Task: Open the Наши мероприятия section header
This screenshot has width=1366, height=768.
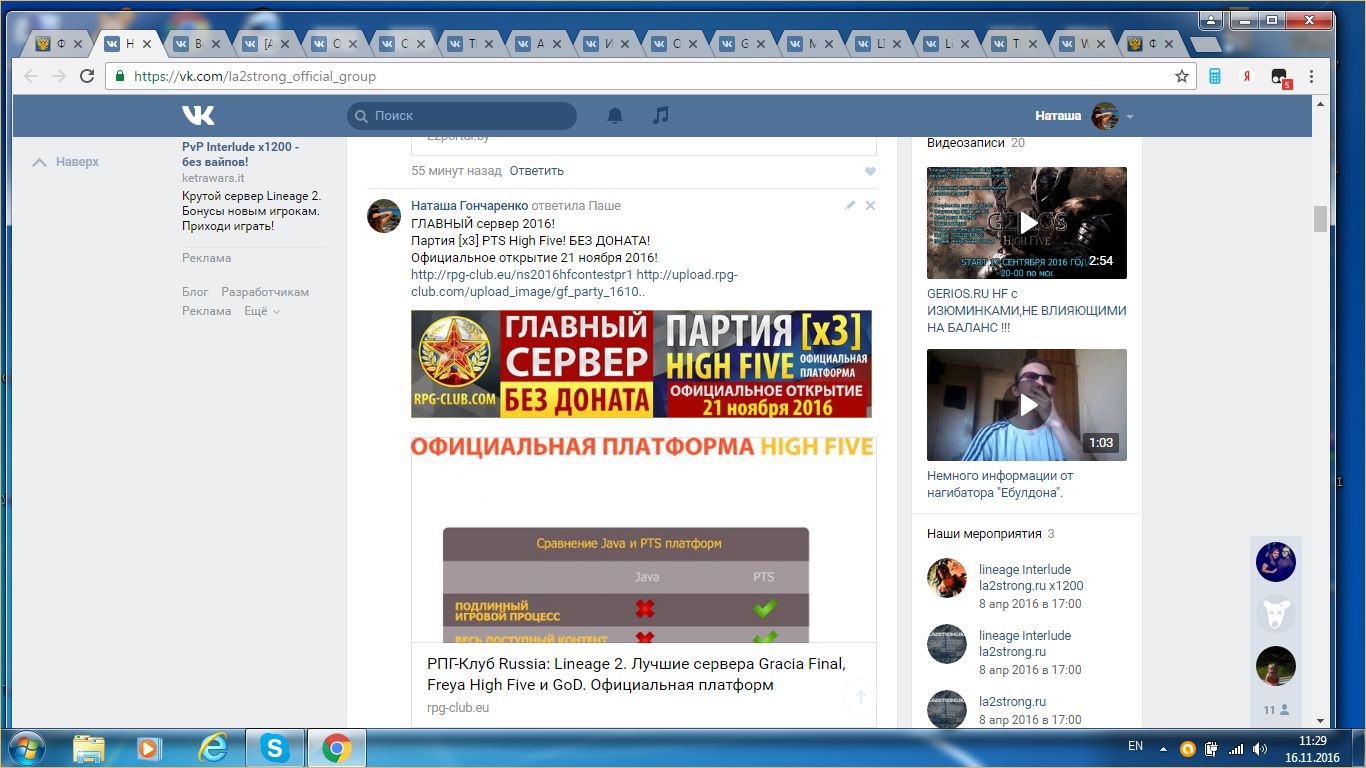Action: click(991, 534)
